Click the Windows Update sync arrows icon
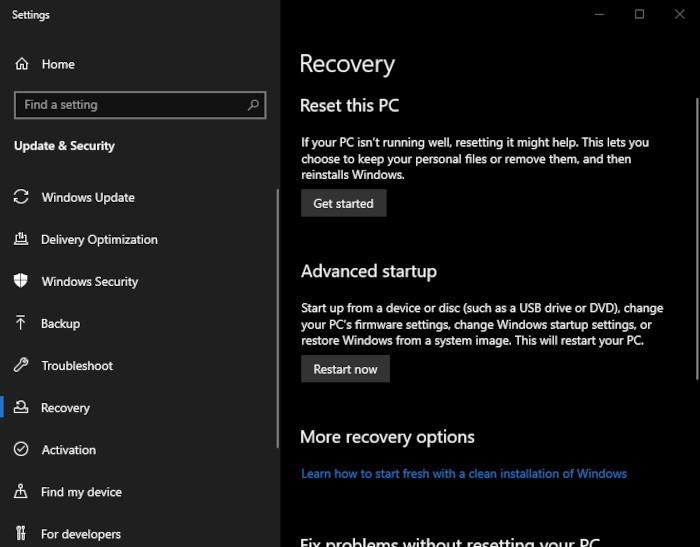The width and height of the screenshot is (700, 547). tap(21, 196)
